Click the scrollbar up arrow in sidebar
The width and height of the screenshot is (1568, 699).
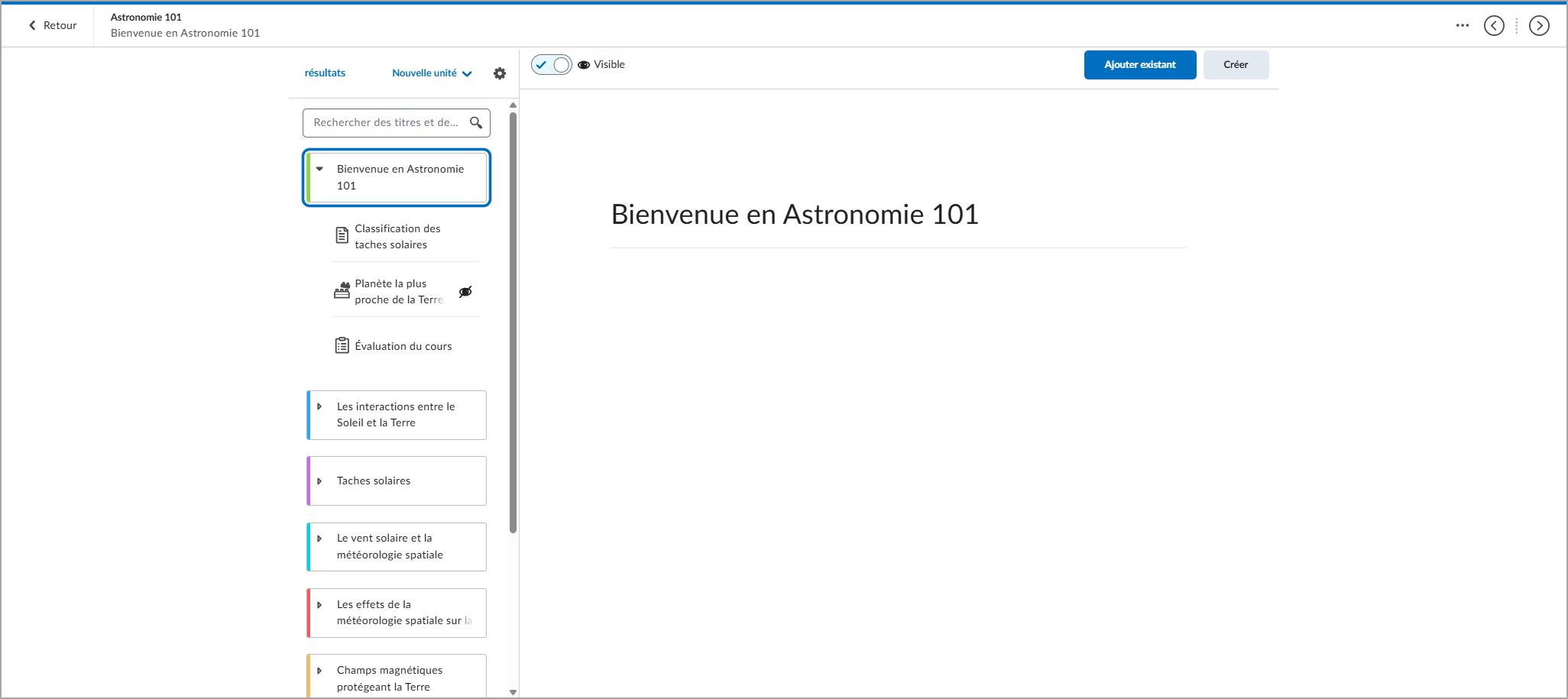[x=513, y=105]
